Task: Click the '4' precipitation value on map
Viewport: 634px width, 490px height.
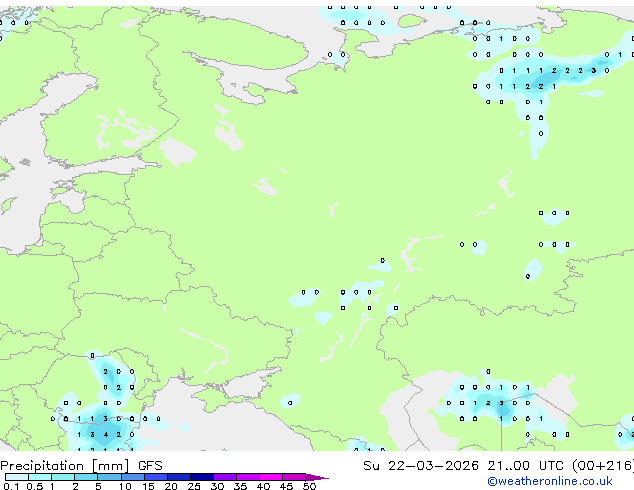Action: click(x=106, y=435)
